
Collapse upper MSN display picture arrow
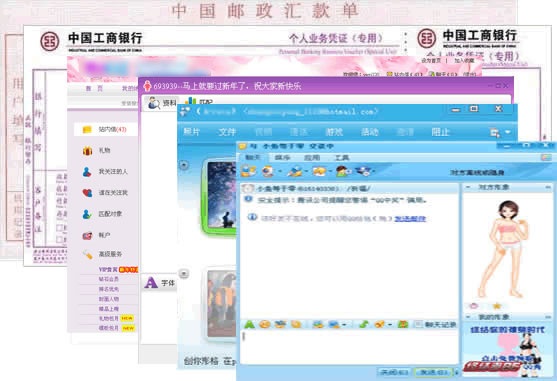point(184,165)
